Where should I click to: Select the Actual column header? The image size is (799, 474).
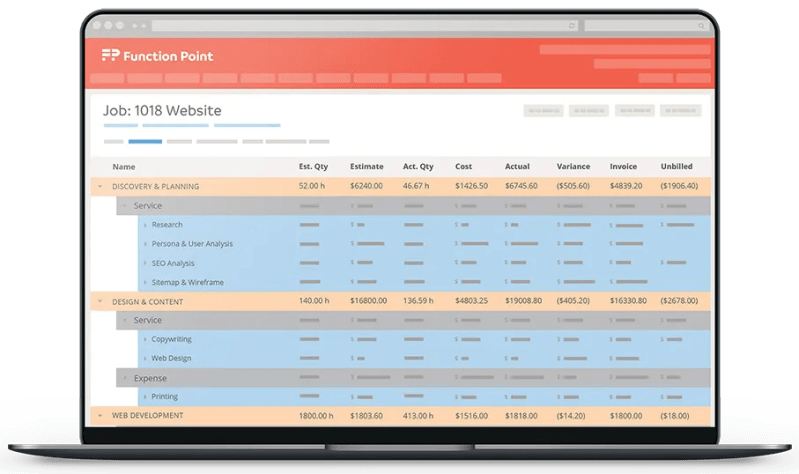(517, 167)
